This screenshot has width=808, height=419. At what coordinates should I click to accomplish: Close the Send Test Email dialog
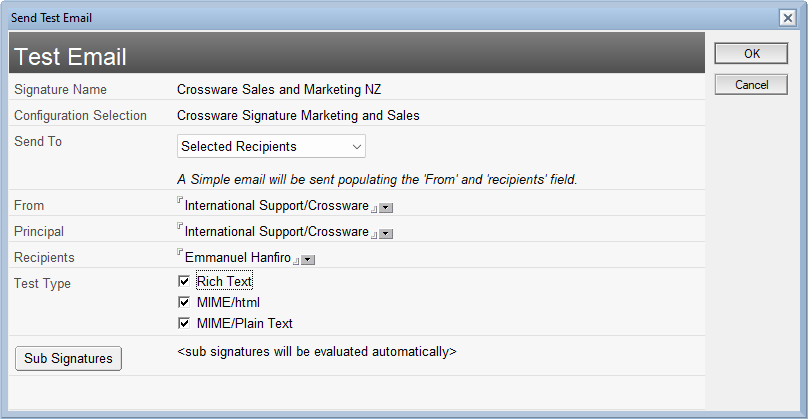(x=787, y=18)
